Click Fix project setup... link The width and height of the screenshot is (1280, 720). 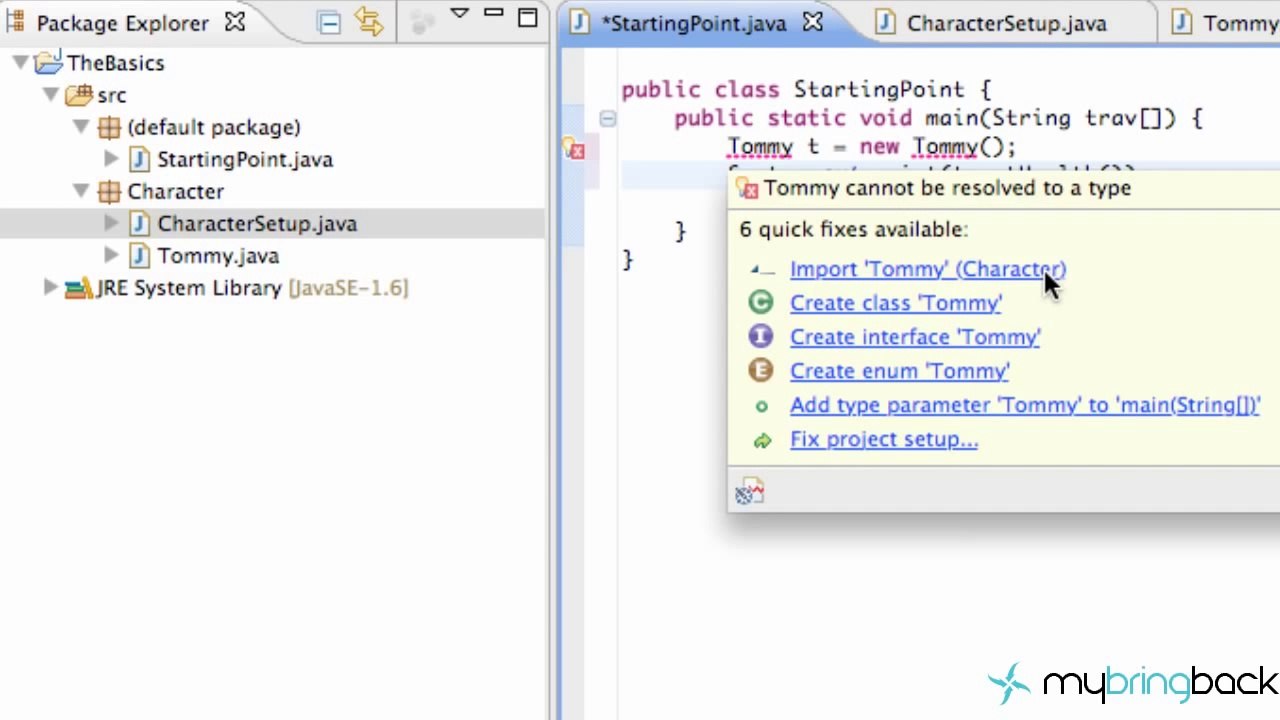coord(884,439)
